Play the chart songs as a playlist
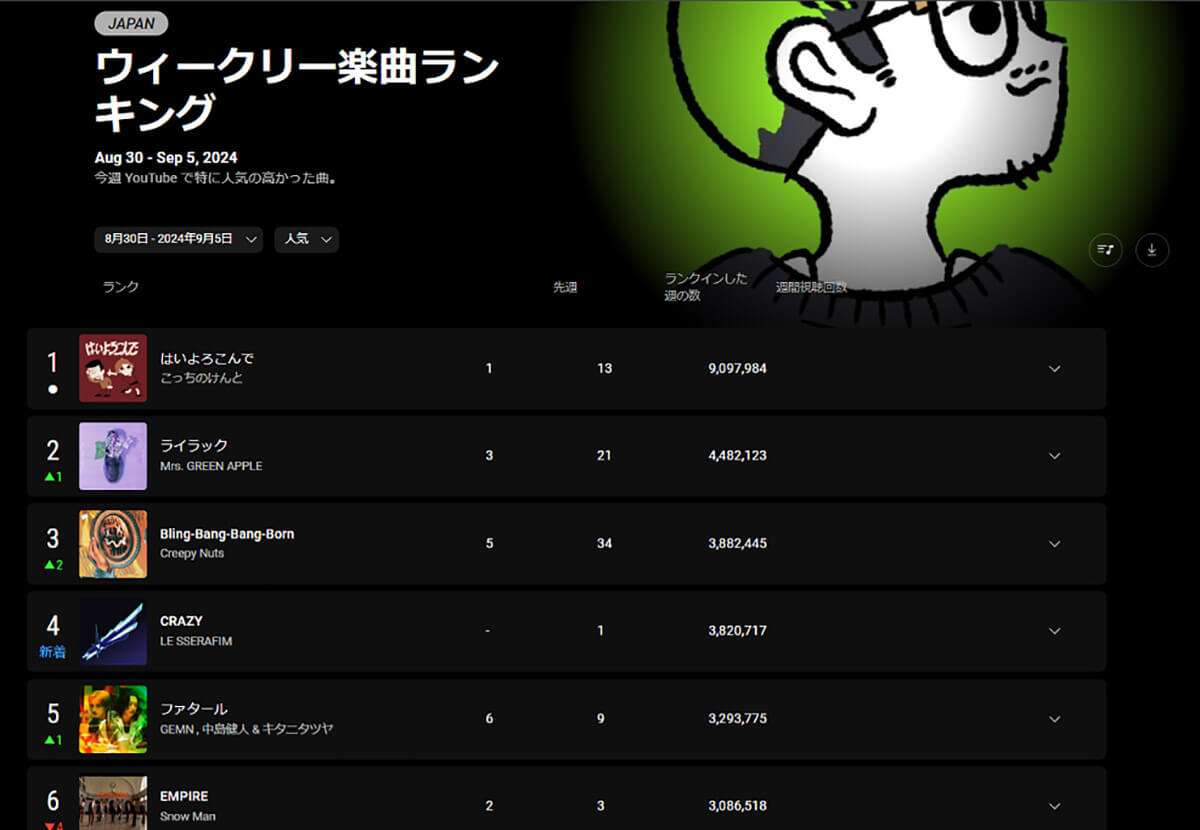 pyautogui.click(x=1104, y=250)
